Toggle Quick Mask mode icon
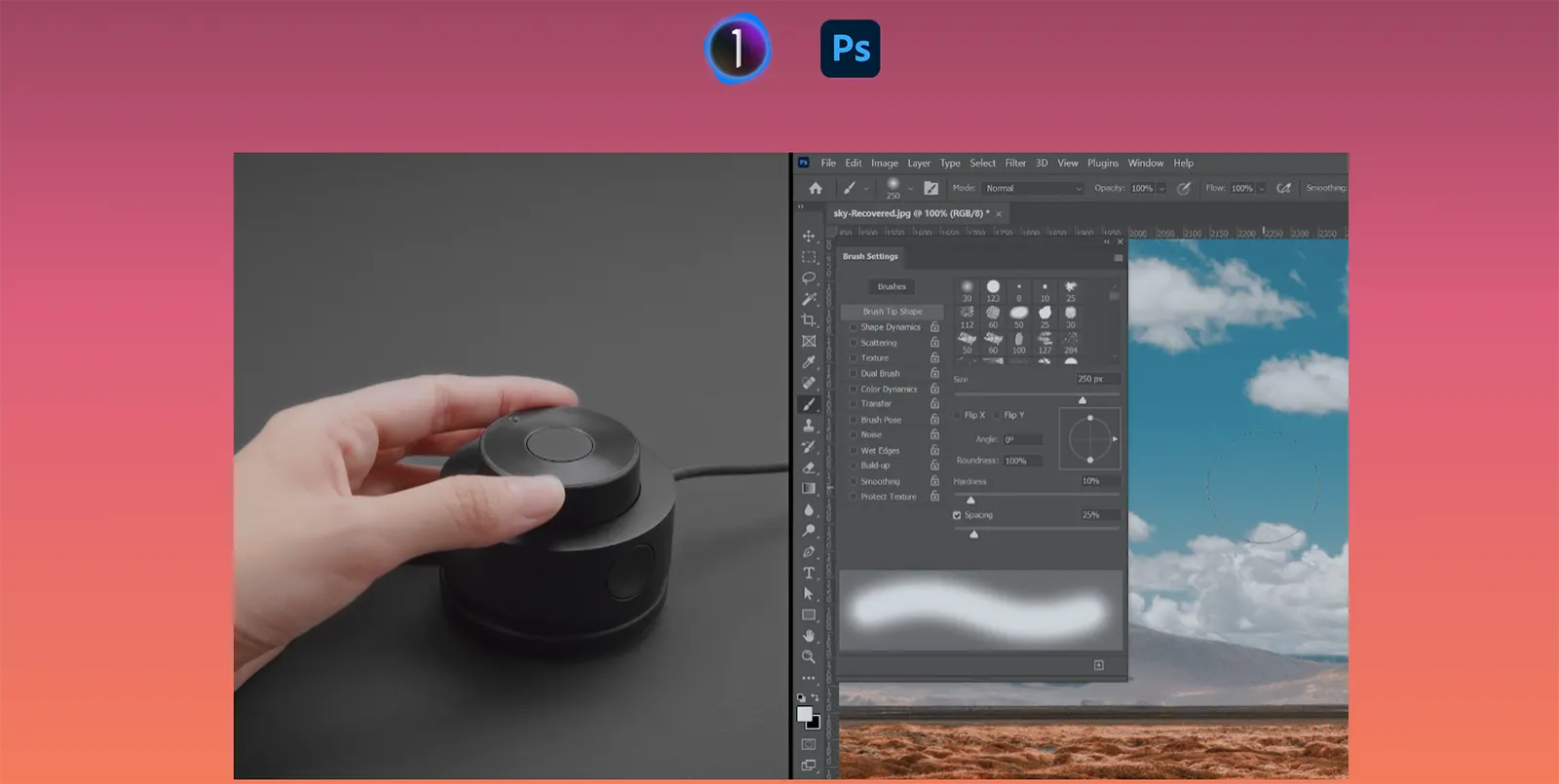 click(809, 744)
